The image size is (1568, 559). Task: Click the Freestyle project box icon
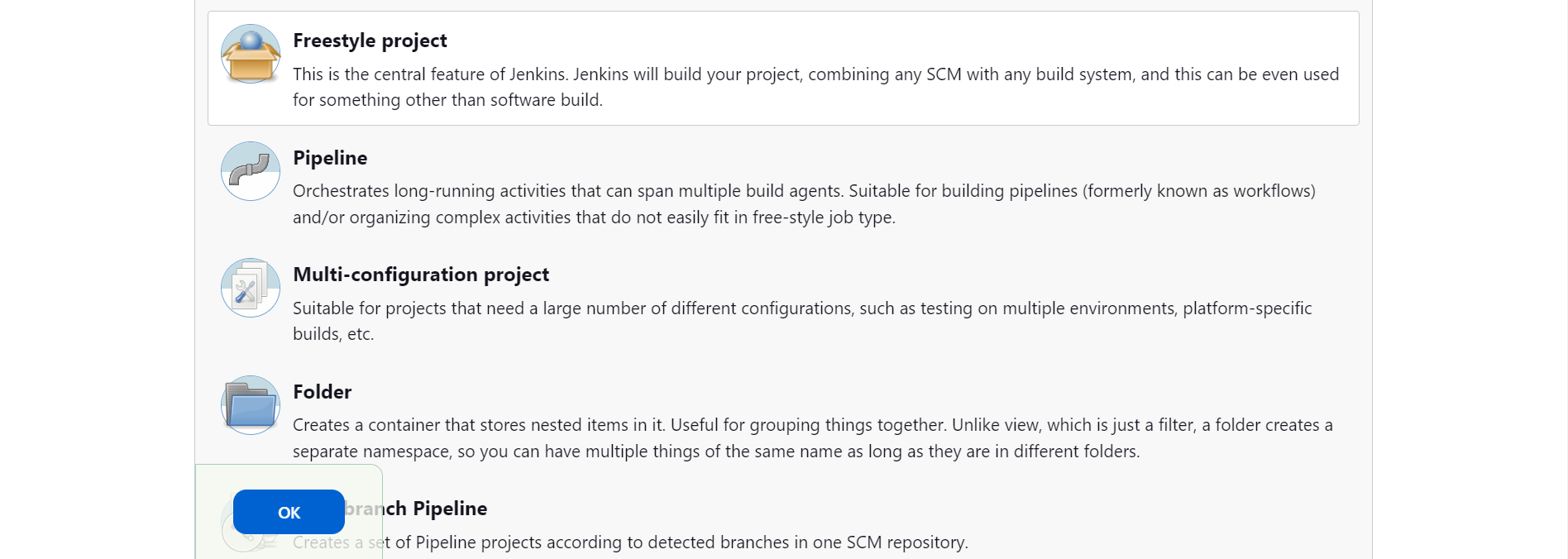coord(251,54)
